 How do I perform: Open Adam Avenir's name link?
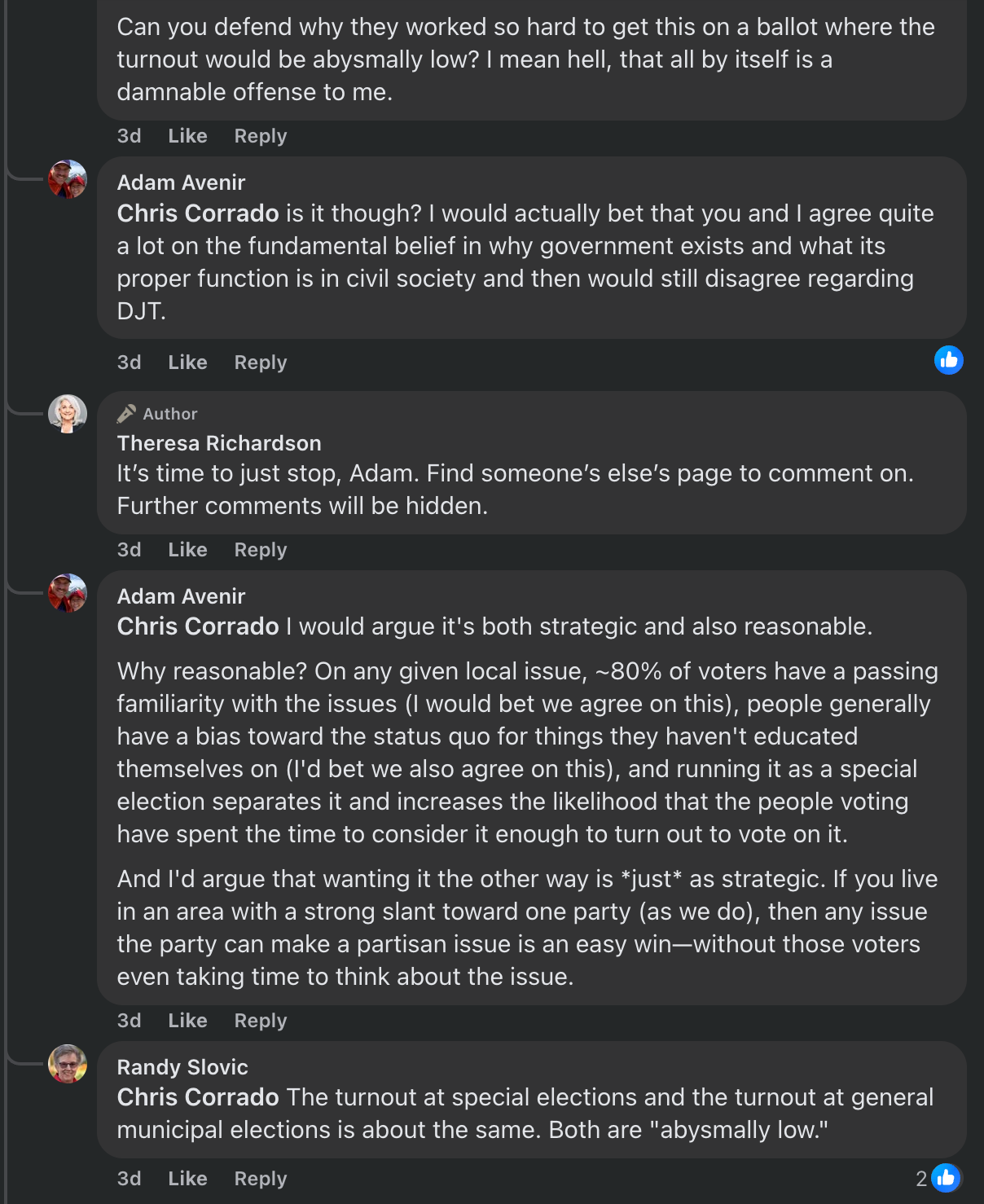(181, 182)
